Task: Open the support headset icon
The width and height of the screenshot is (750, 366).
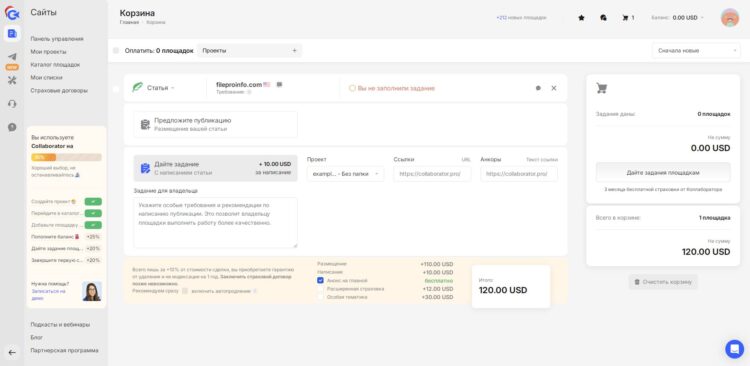Action: (x=12, y=103)
